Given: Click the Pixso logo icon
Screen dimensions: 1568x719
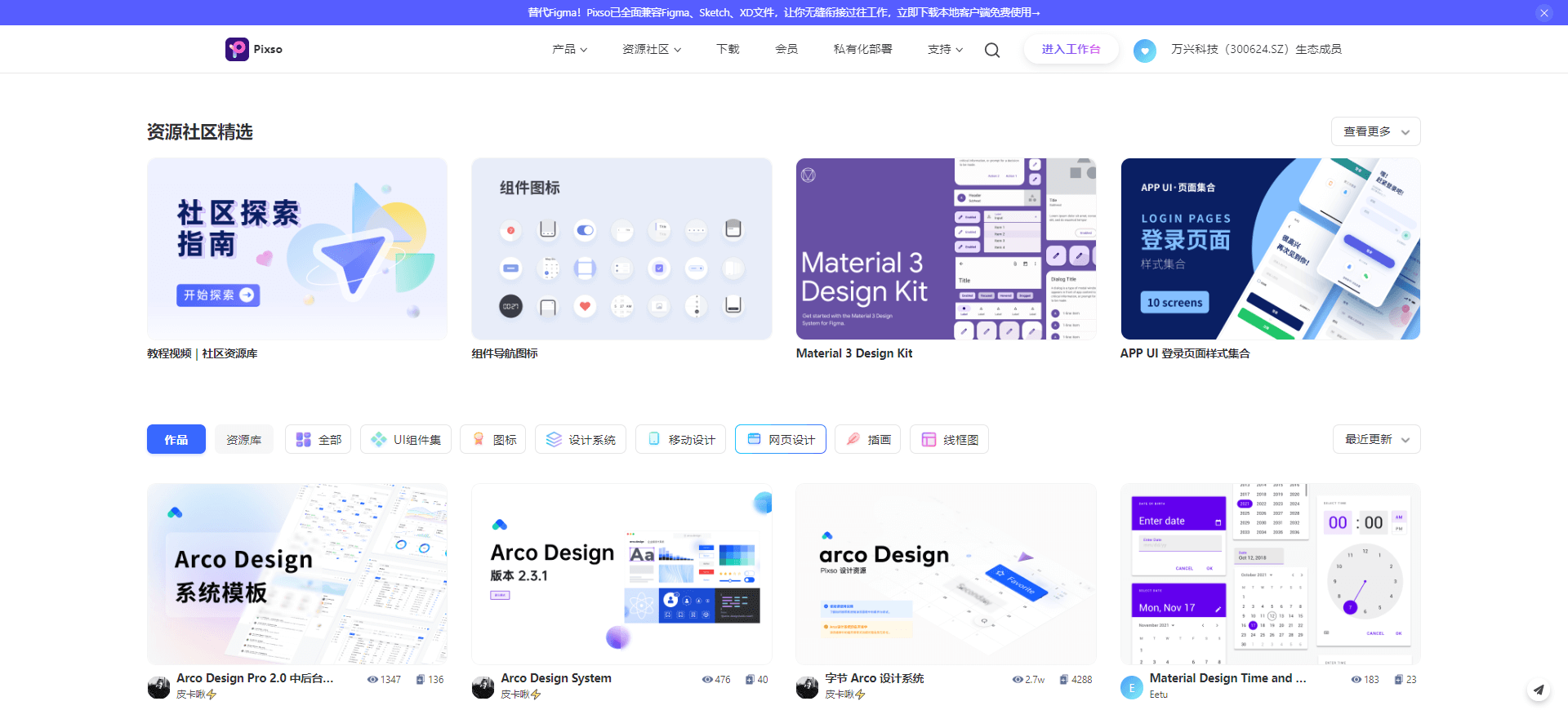Looking at the screenshot, I should (237, 49).
